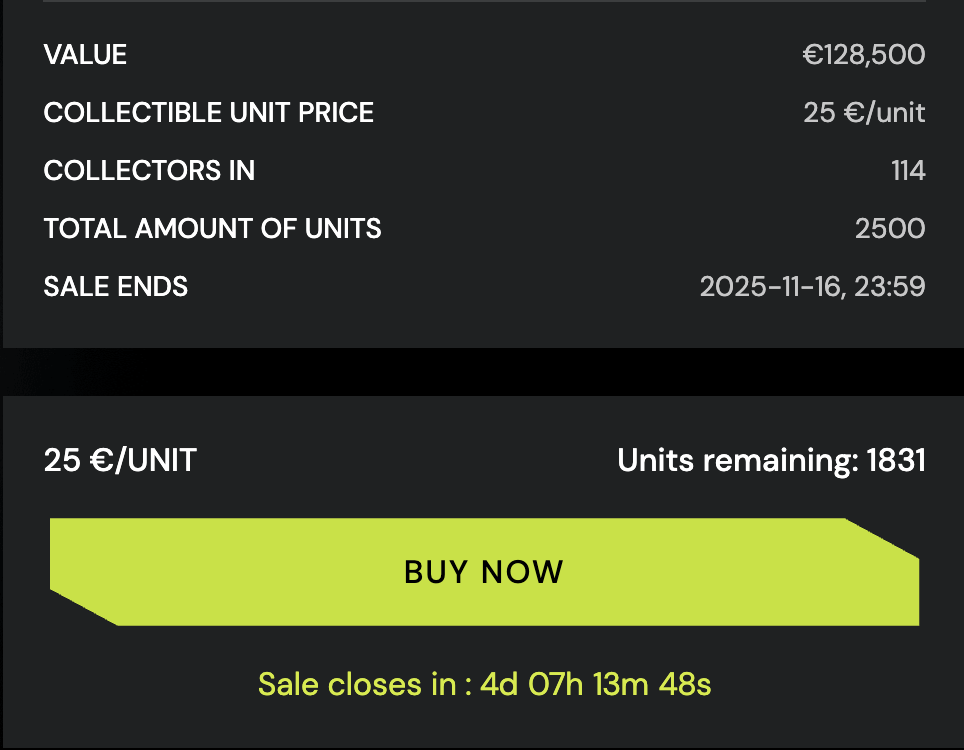Click the TOTAL AMOUNT OF UNITS label
964x750 pixels.
coord(212,229)
